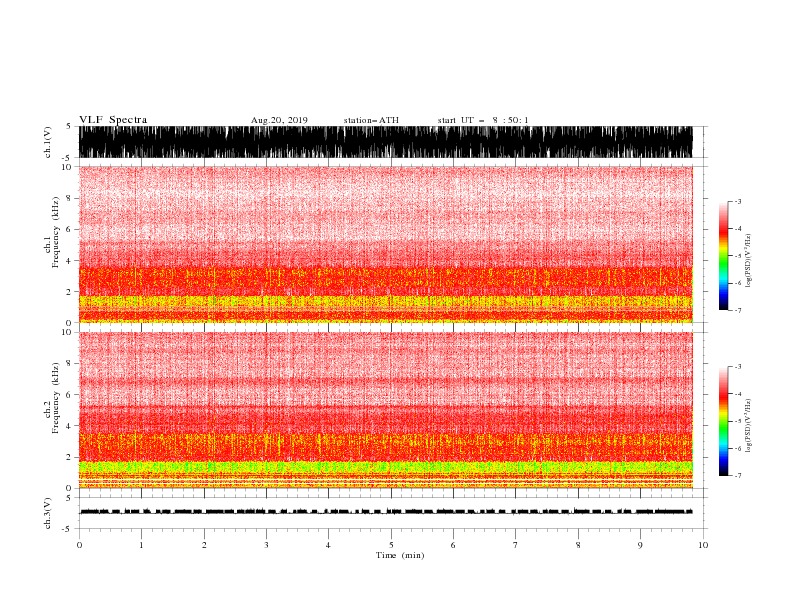The image size is (792, 612).
Task: Click the ch.1 spectrogram plot
Action: [x=386, y=244]
